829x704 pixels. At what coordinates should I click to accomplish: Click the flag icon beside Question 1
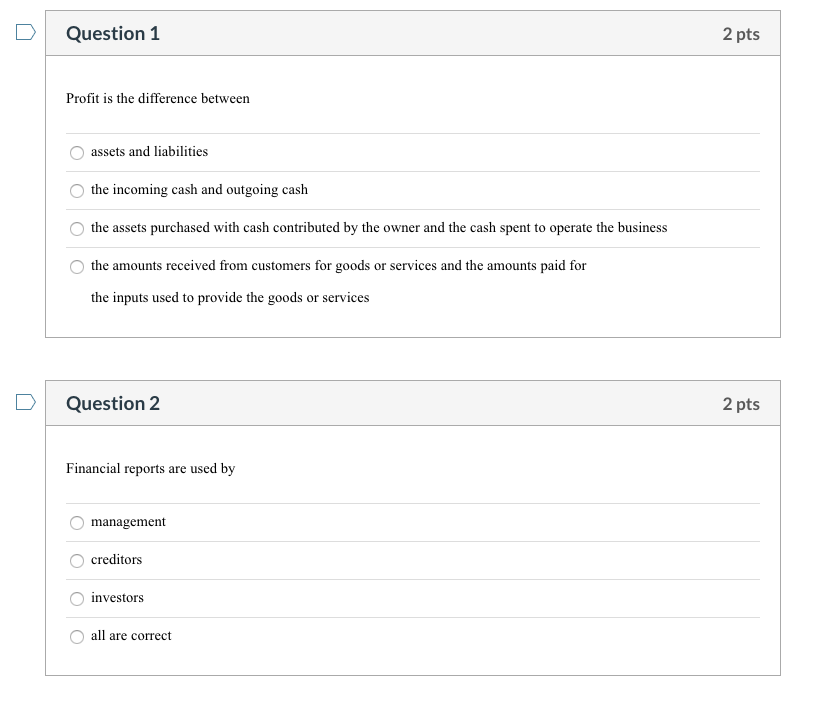coord(25,33)
